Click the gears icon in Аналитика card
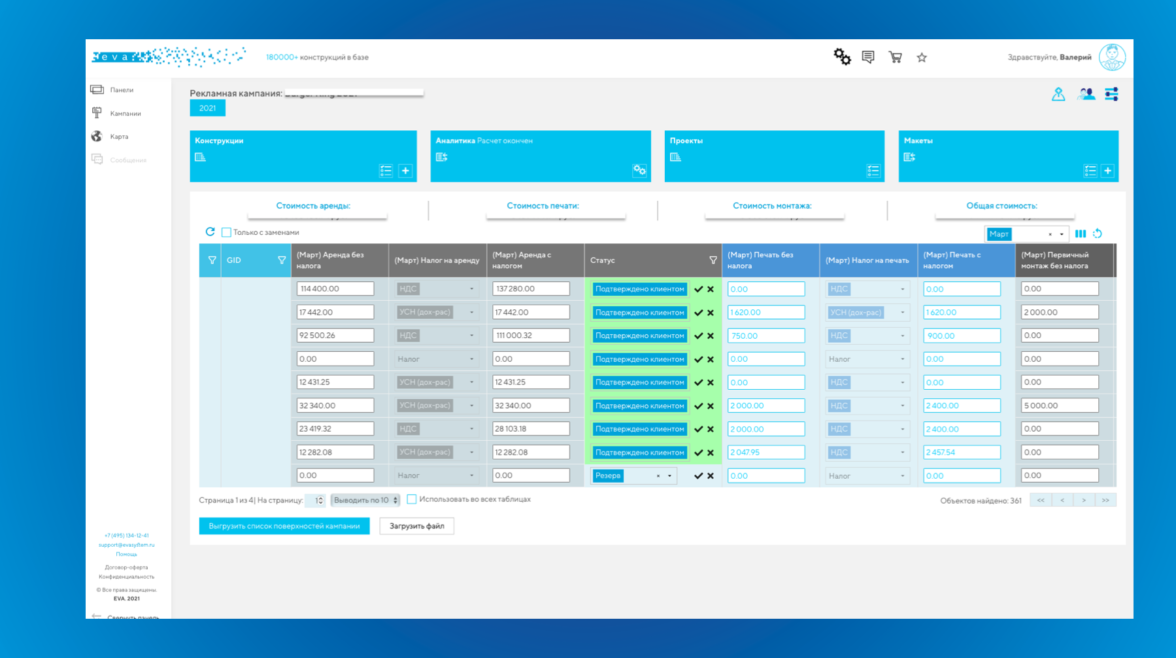This screenshot has width=1176, height=658. (639, 171)
